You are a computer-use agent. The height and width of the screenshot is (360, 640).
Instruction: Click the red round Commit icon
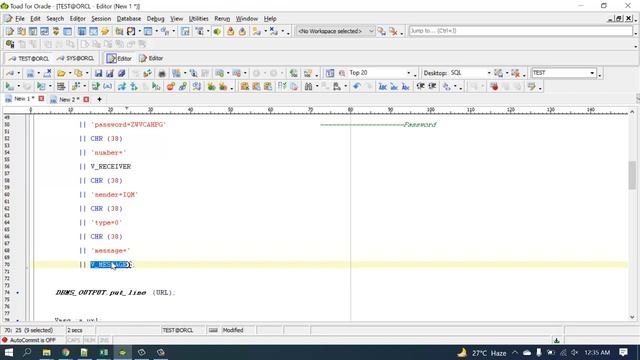pyautogui.click(x=171, y=87)
